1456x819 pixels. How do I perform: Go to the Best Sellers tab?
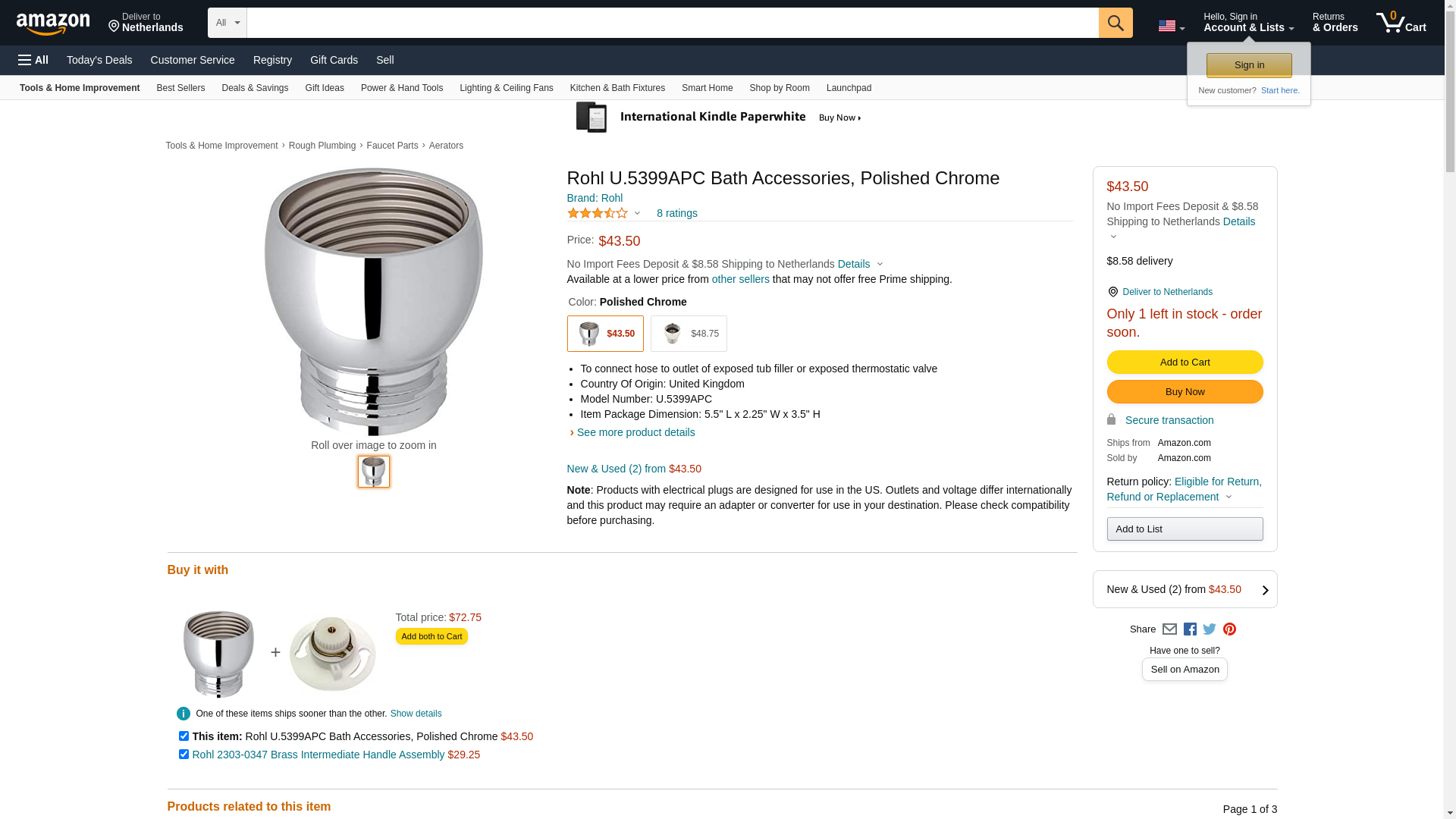click(x=180, y=88)
